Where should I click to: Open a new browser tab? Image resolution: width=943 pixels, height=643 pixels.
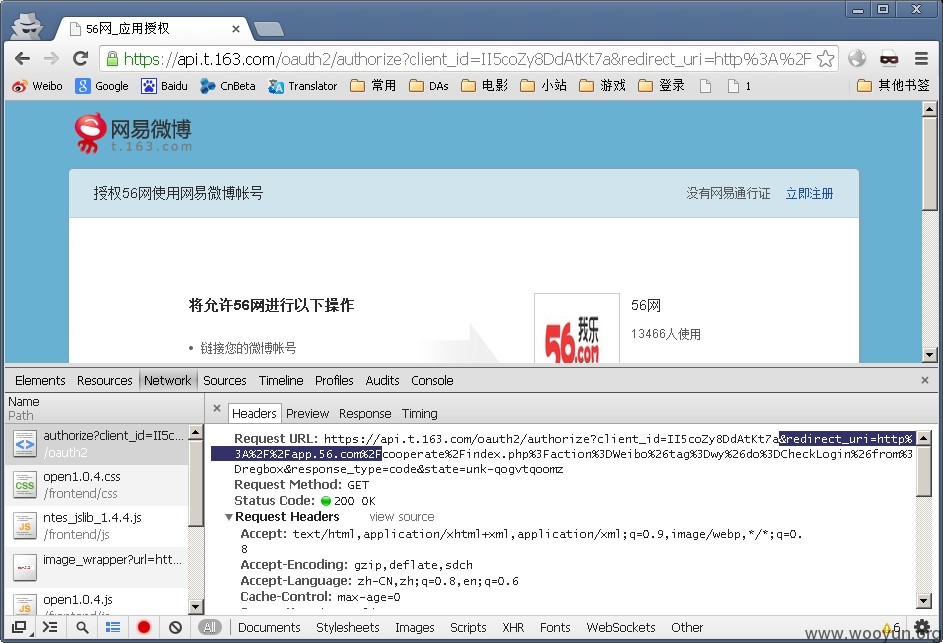click(x=268, y=28)
